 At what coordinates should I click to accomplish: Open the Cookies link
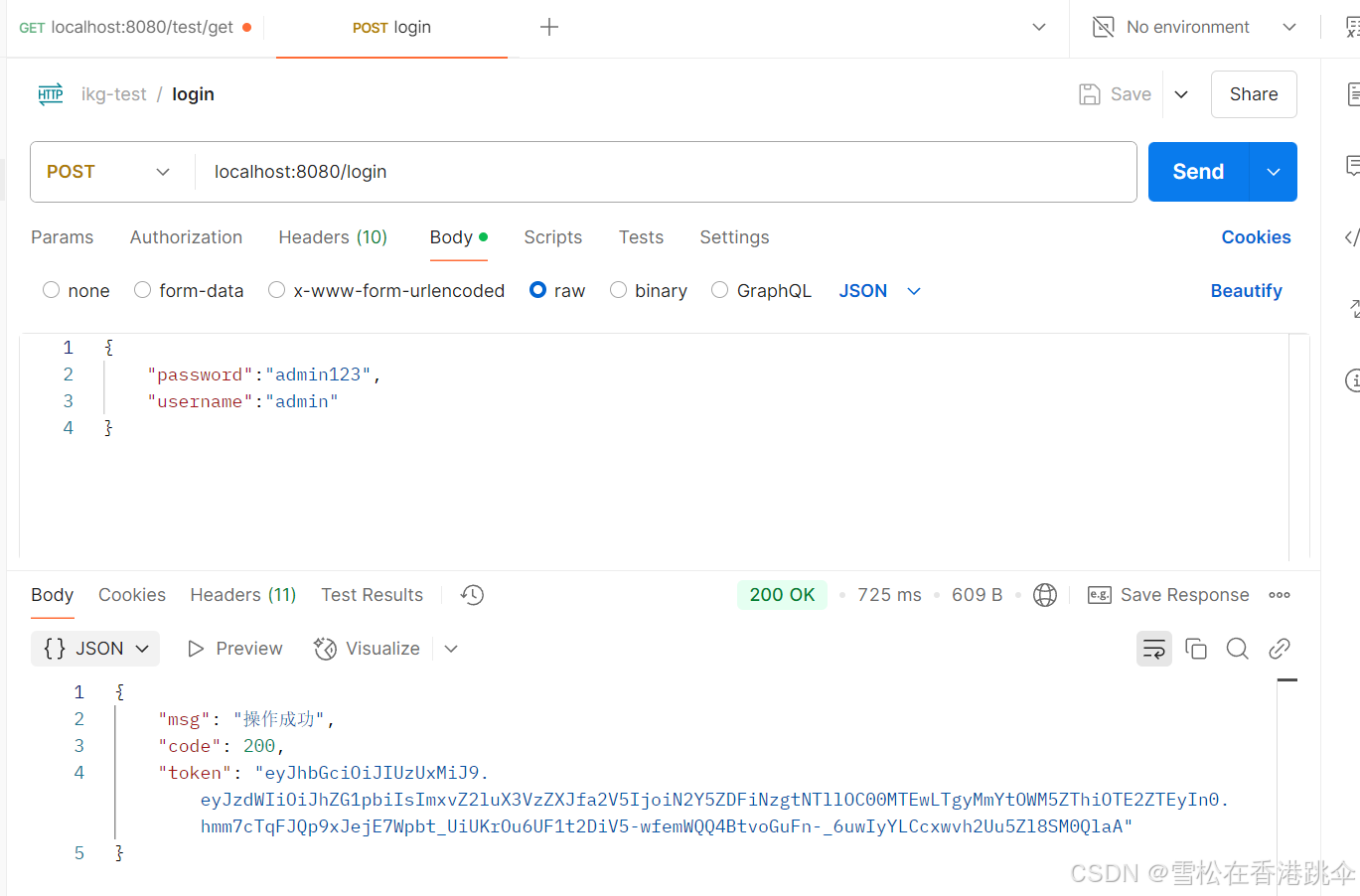coord(1256,237)
